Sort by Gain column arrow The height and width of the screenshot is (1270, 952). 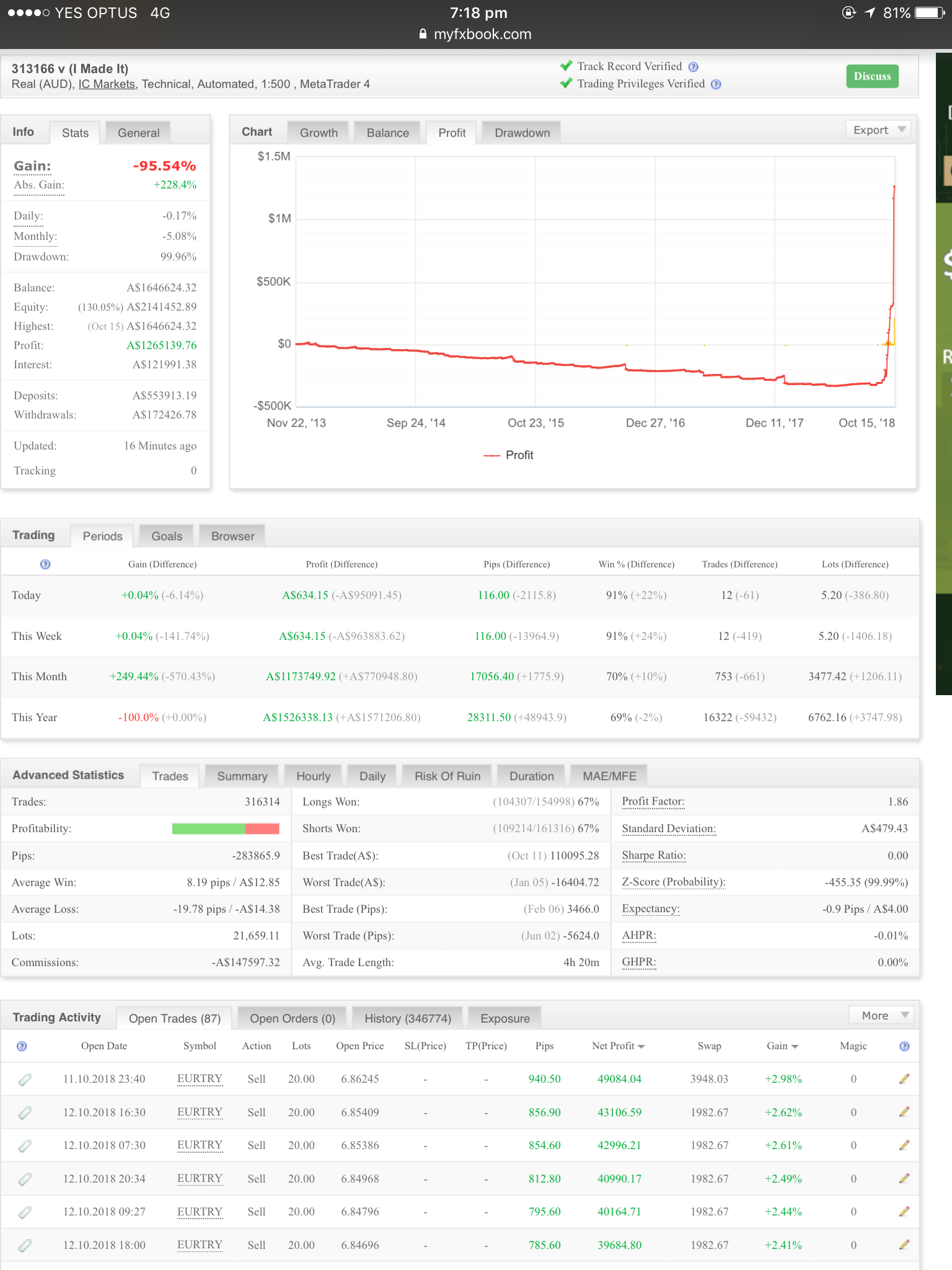[795, 1047]
